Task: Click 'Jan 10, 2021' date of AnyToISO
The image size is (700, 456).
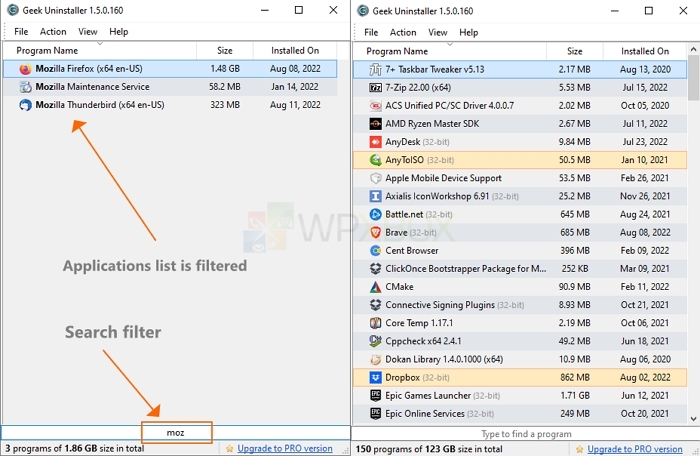Action: point(645,160)
